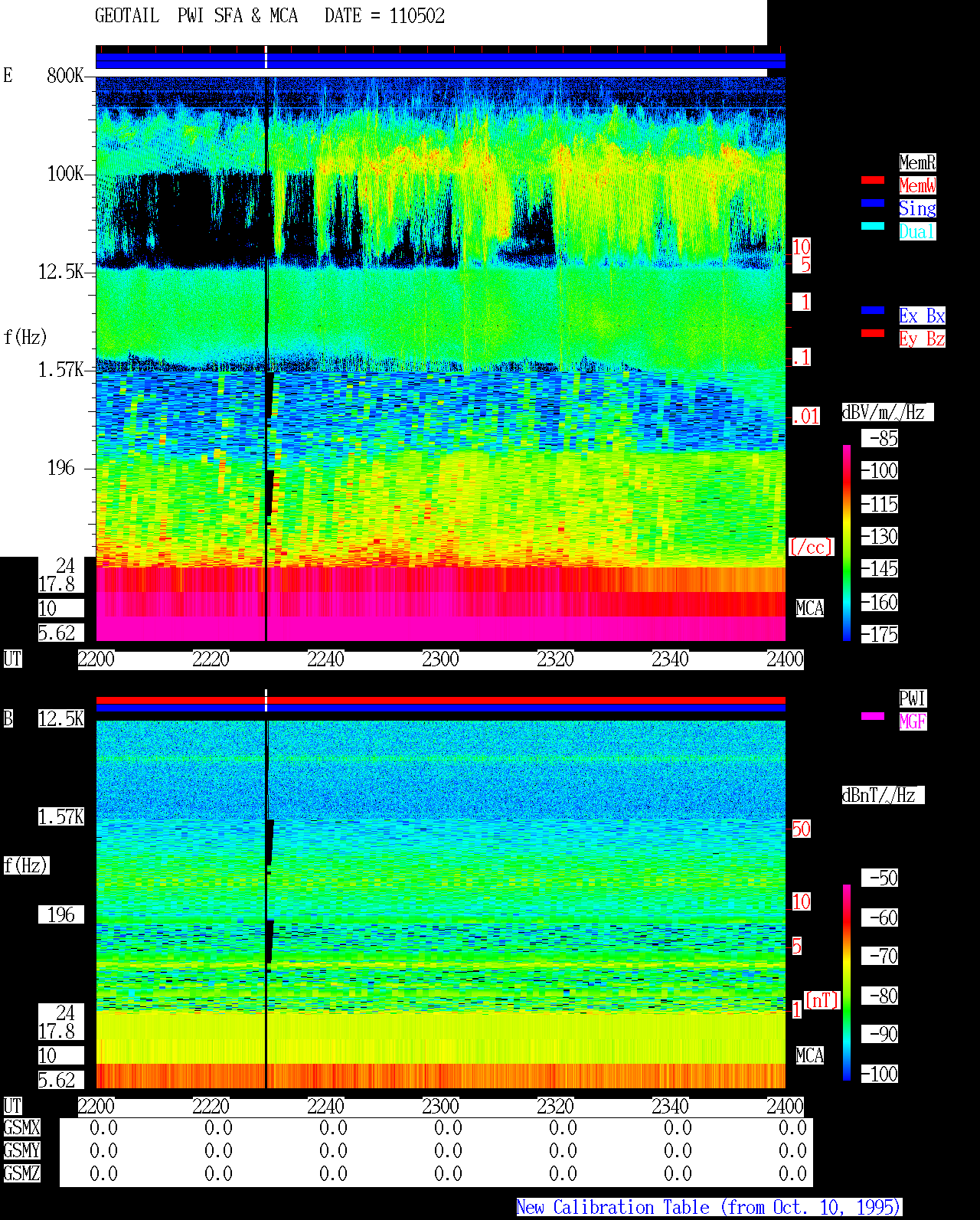Click the MemR legend label
This screenshot has height=1220, width=980.
917,162
